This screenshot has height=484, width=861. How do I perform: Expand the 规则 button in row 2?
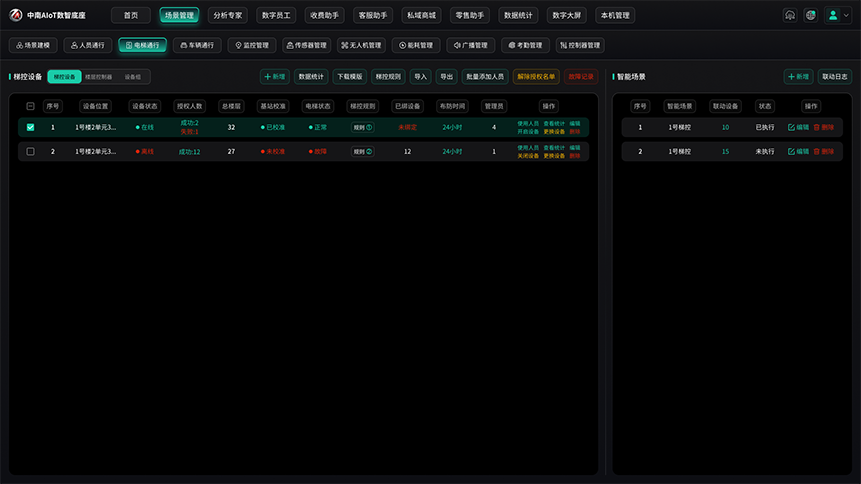coord(362,152)
